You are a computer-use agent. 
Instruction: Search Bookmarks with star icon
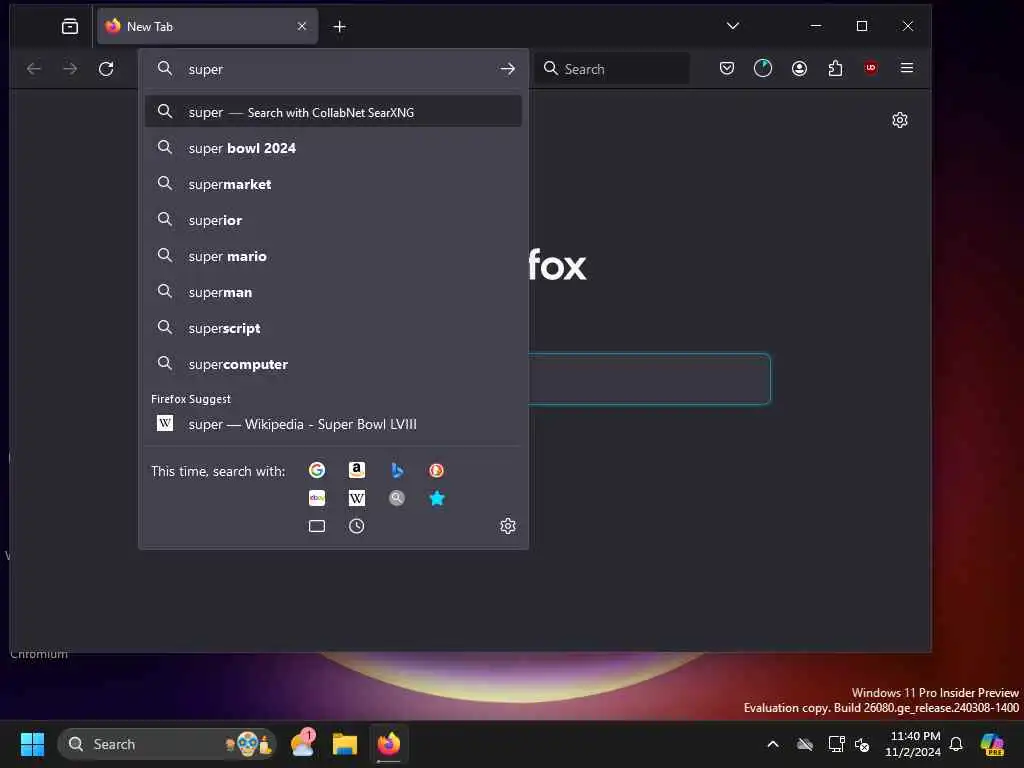(436, 498)
